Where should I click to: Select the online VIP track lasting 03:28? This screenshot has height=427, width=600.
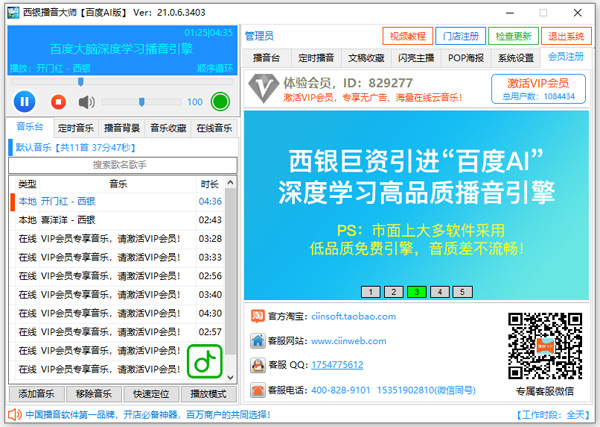coord(117,239)
